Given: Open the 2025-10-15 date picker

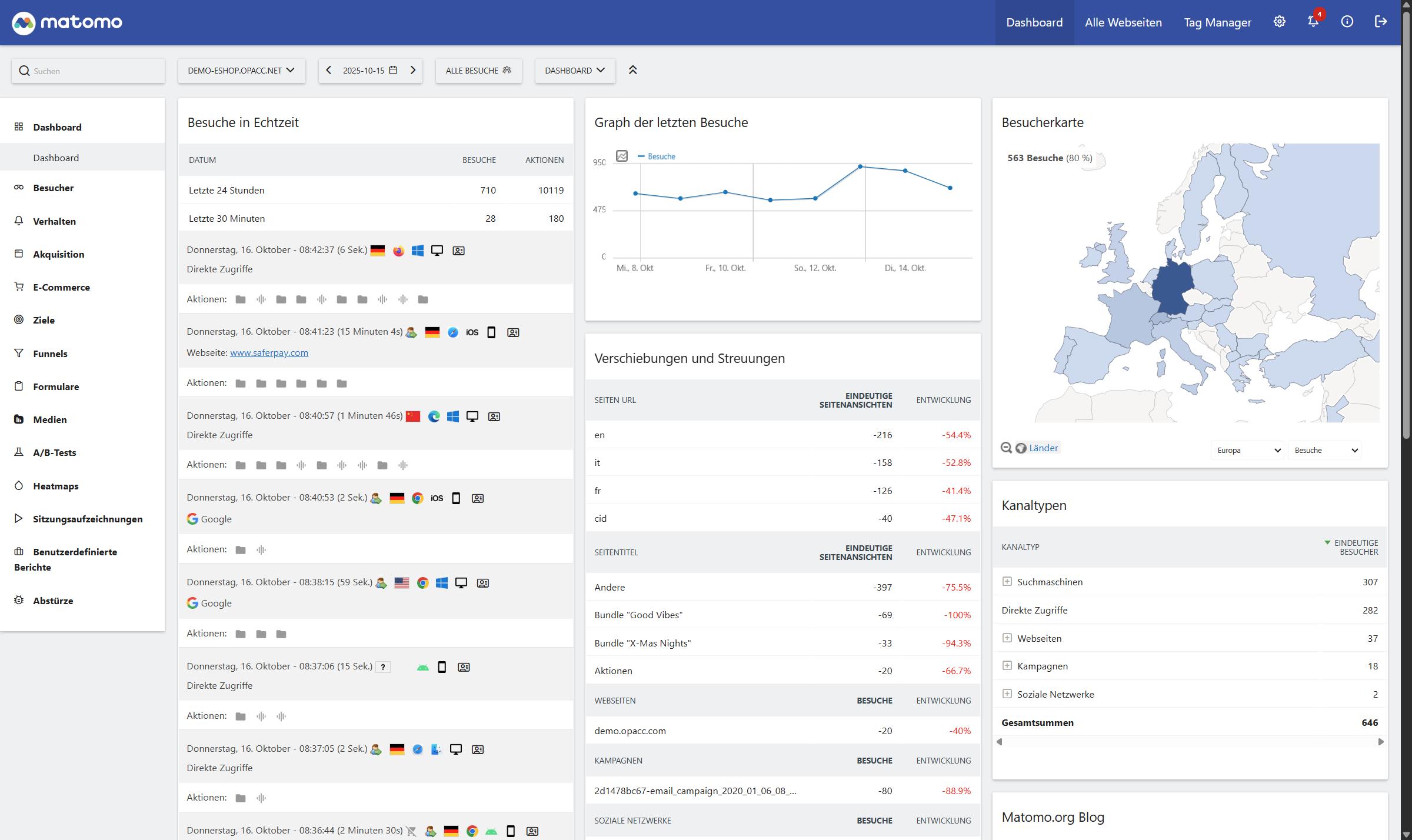Looking at the screenshot, I should [370, 71].
